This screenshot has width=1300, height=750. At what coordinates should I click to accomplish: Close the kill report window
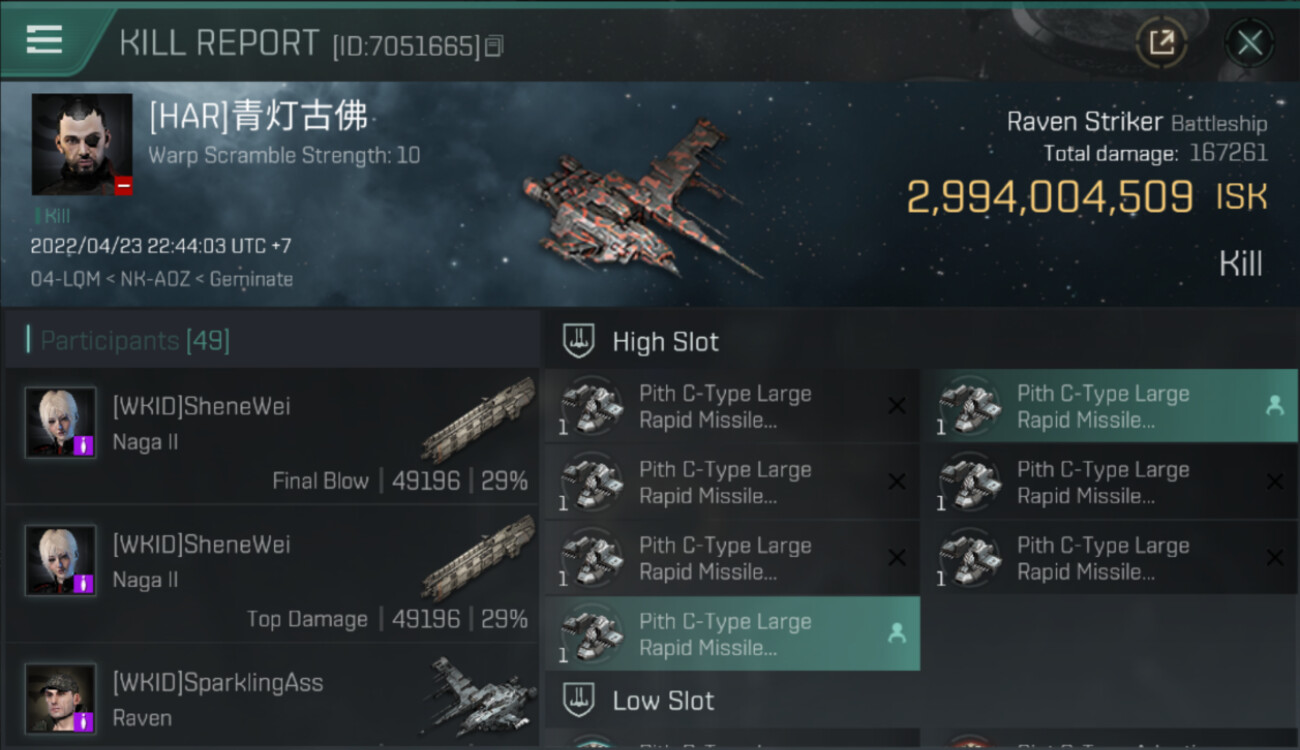1249,43
